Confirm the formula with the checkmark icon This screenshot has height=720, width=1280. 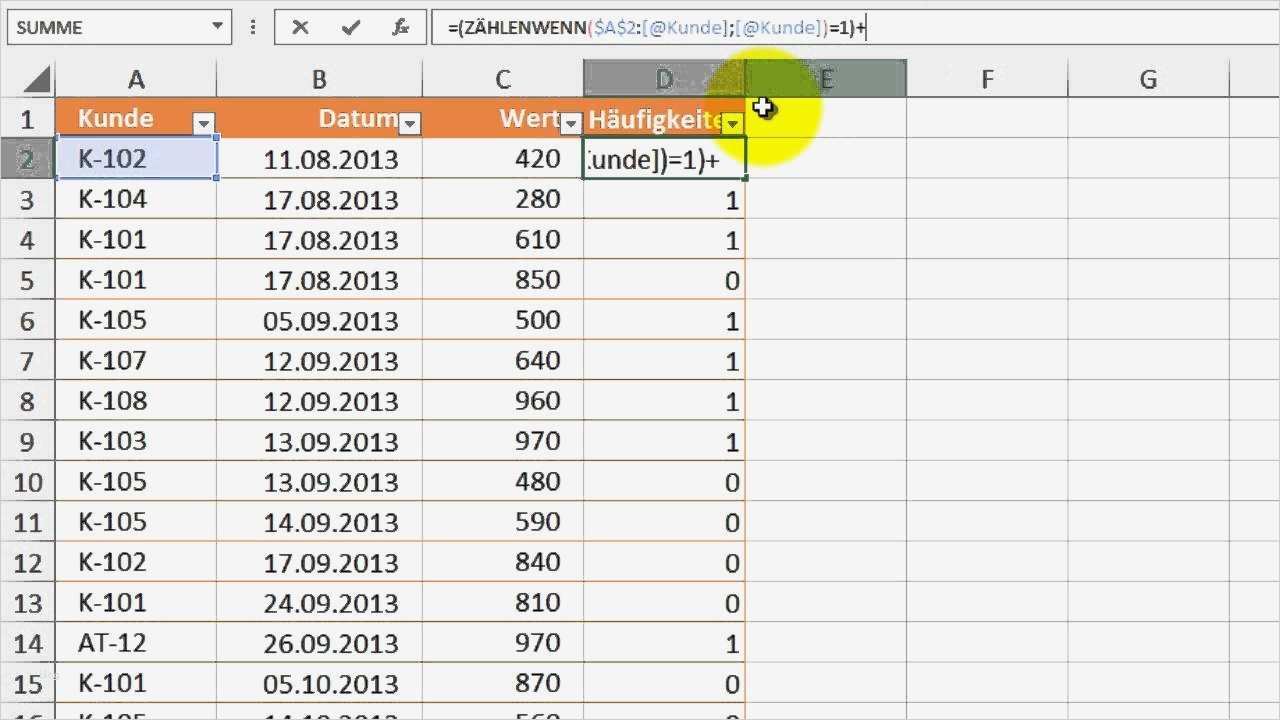(x=350, y=27)
